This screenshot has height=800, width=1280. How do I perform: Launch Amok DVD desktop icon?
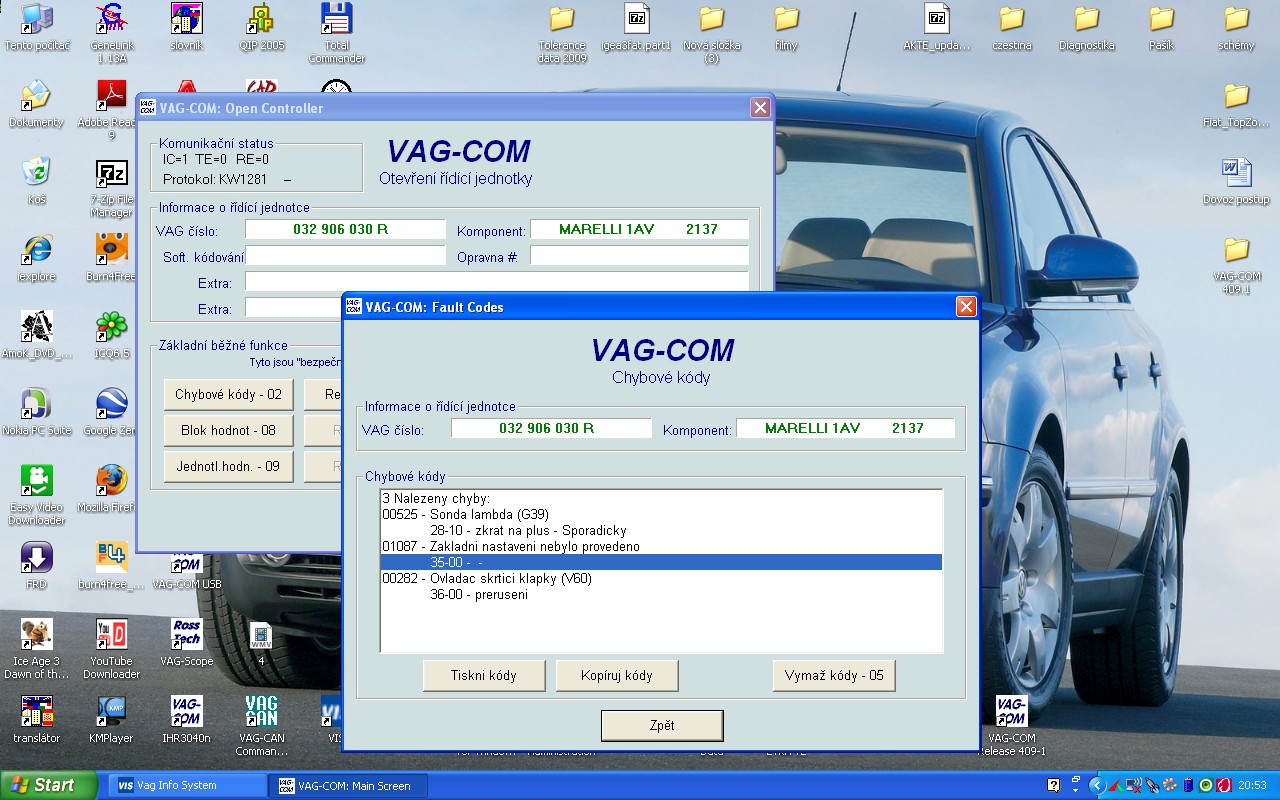coord(36,334)
